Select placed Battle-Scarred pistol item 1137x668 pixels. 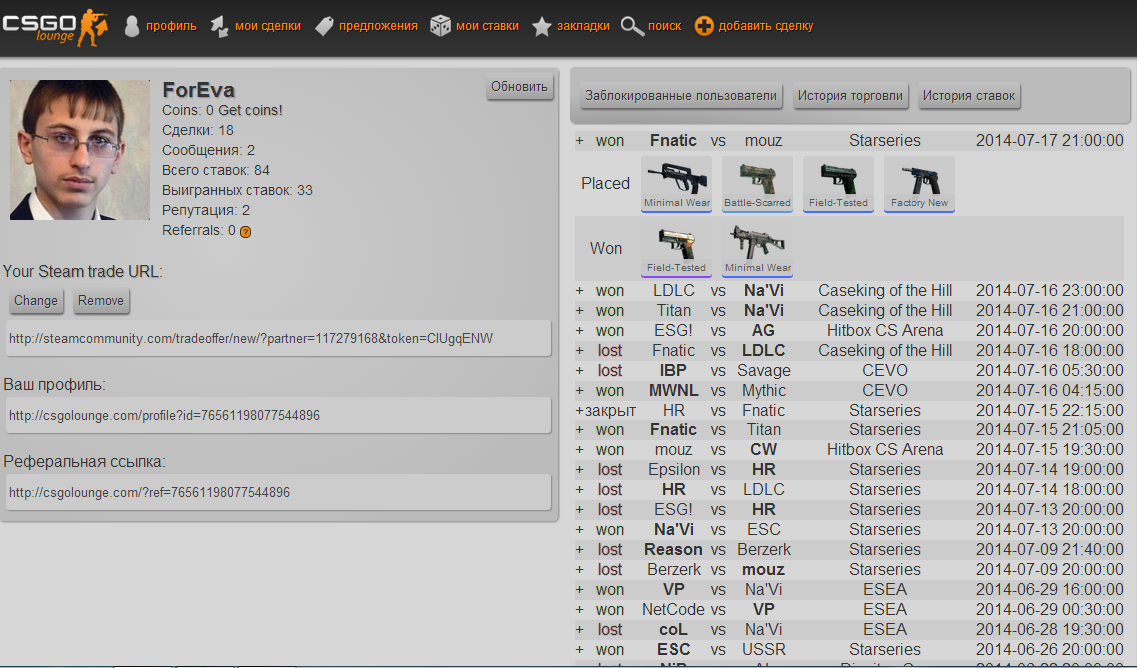click(757, 184)
